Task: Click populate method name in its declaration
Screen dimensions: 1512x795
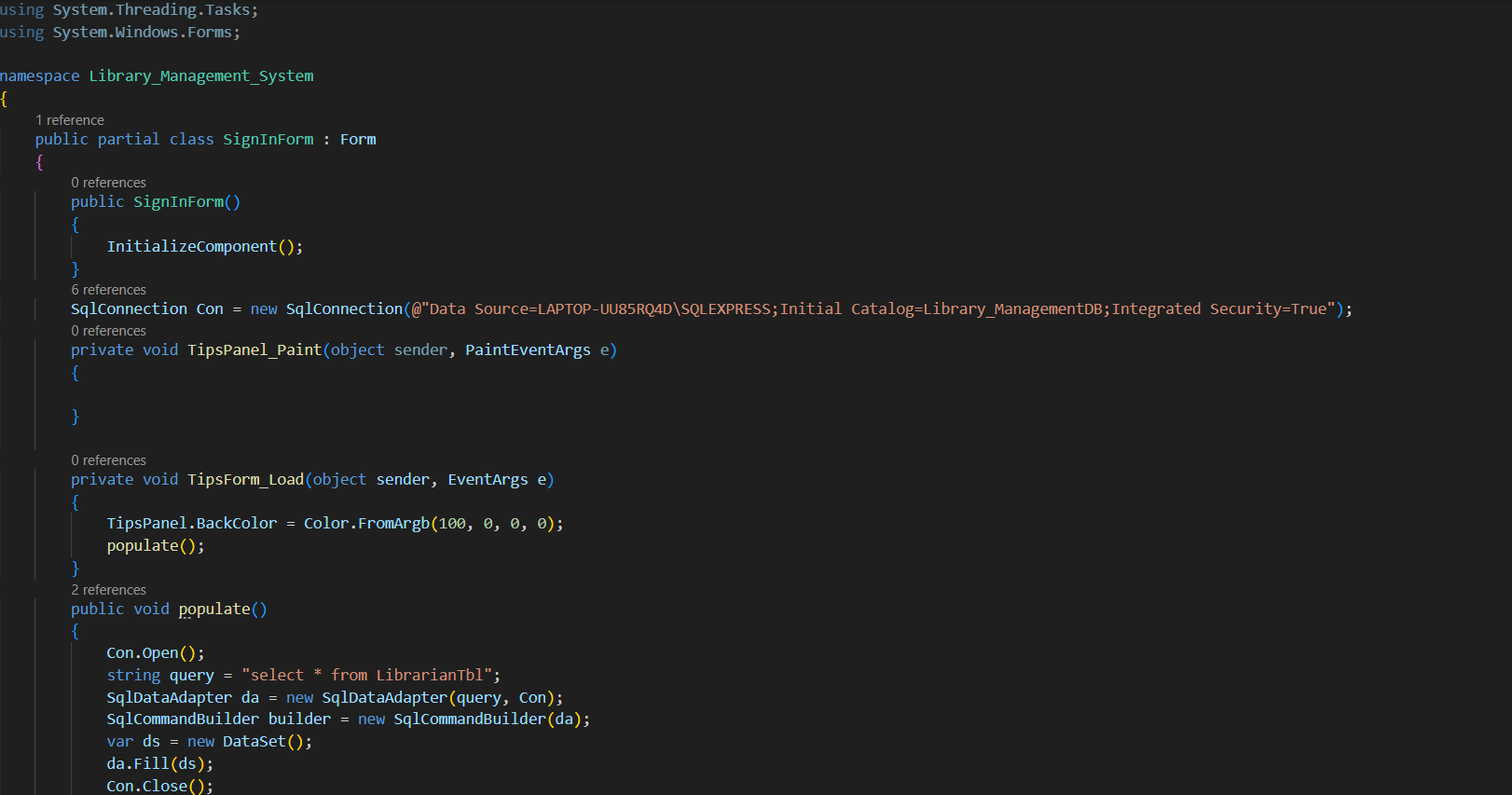Action: pyautogui.click(x=214, y=609)
